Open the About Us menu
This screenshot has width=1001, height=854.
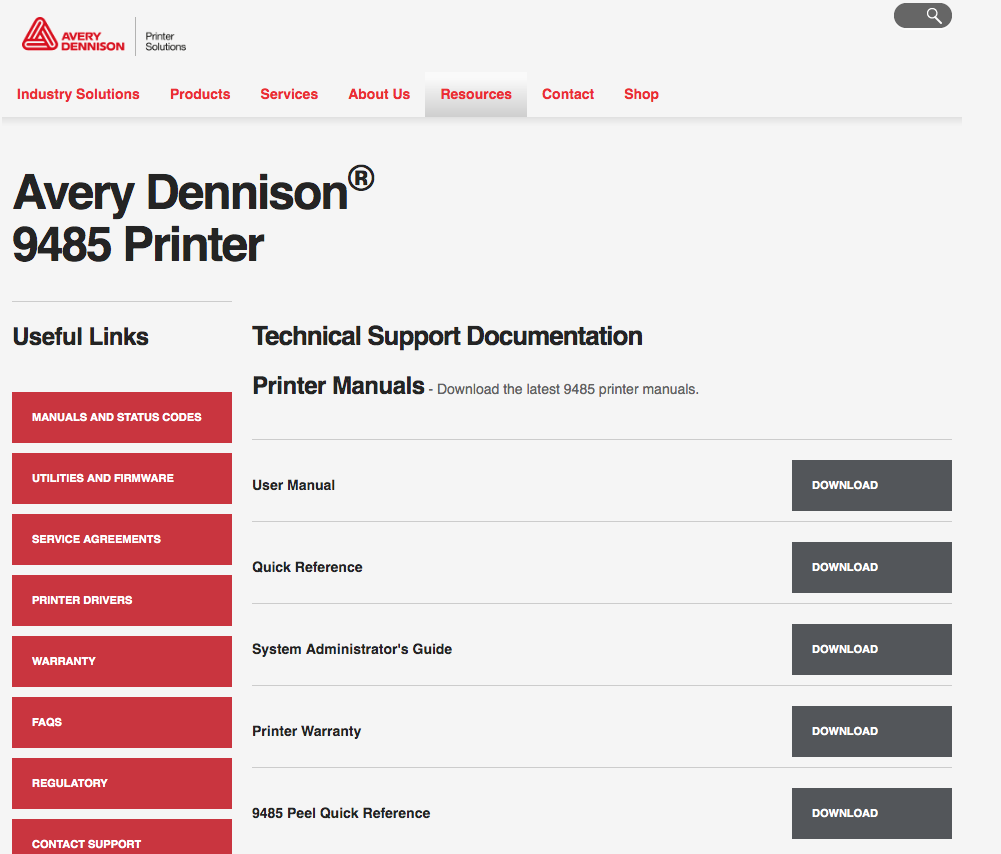(379, 94)
